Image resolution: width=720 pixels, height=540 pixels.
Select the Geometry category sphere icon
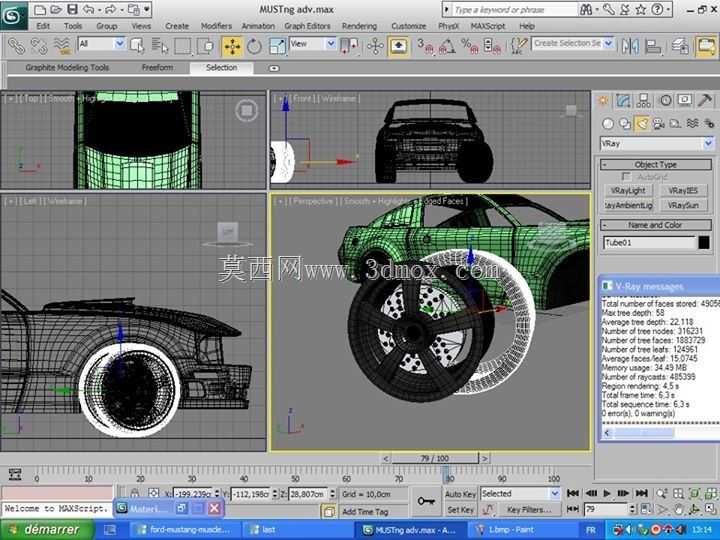pyautogui.click(x=608, y=124)
